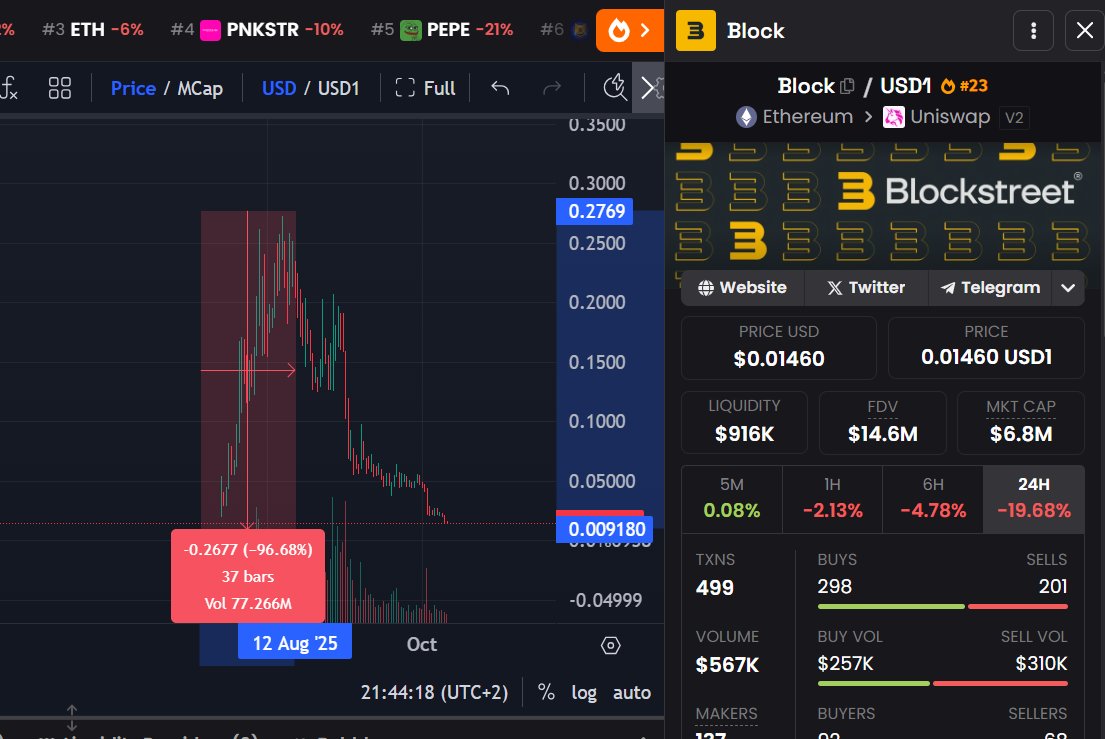
Task: Open the Blockstreet Website link
Action: coord(742,288)
